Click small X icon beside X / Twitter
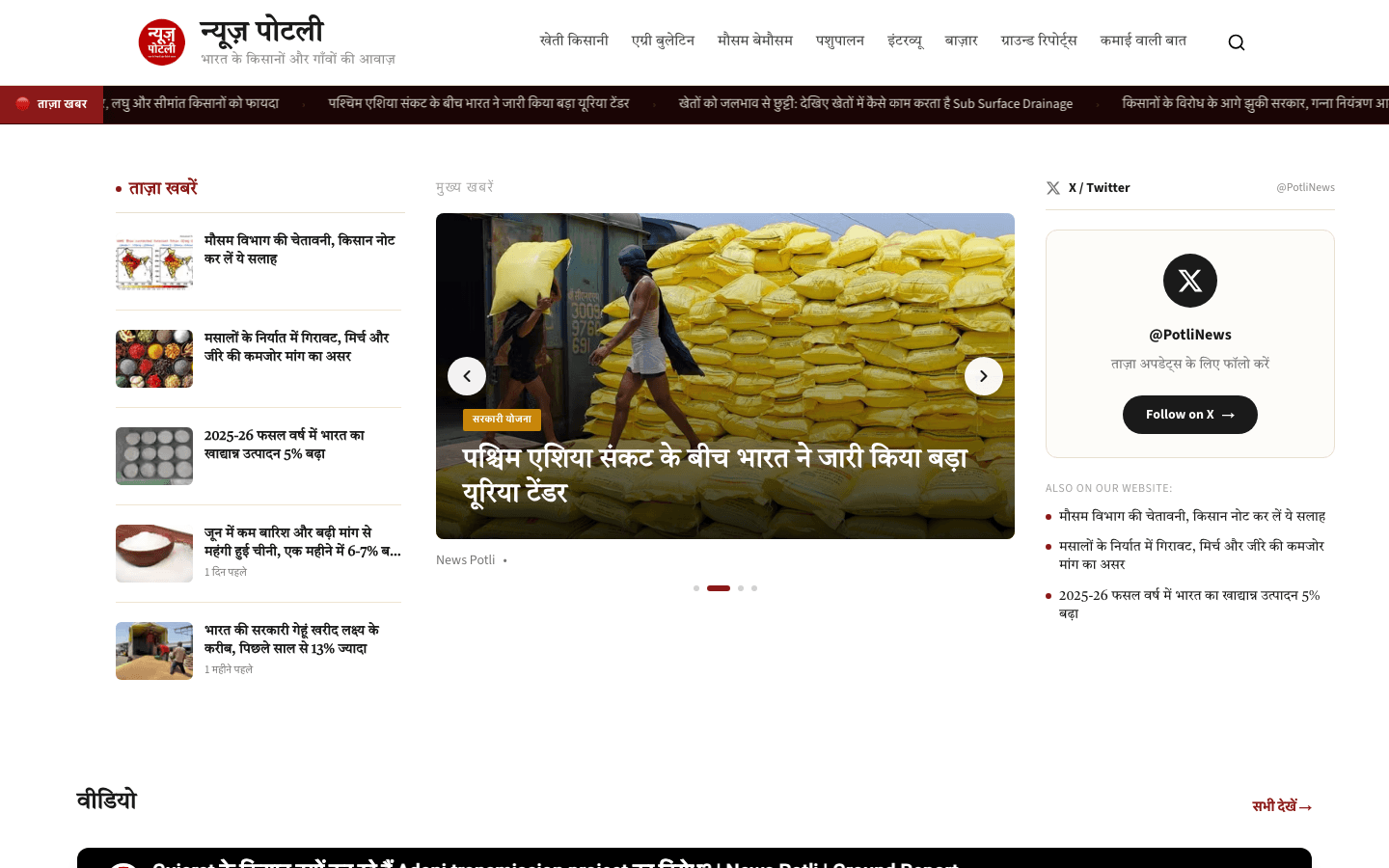 pos(1053,188)
